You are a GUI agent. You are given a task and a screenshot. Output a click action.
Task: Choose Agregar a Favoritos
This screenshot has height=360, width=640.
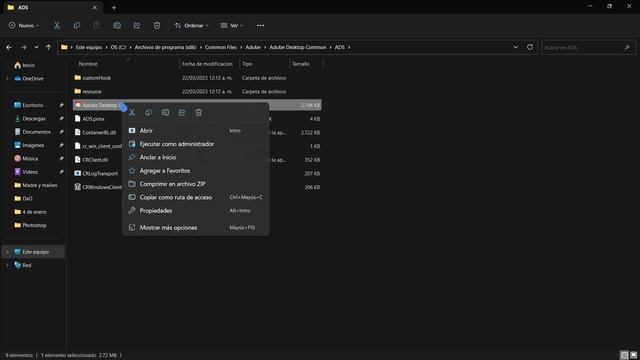196,171
